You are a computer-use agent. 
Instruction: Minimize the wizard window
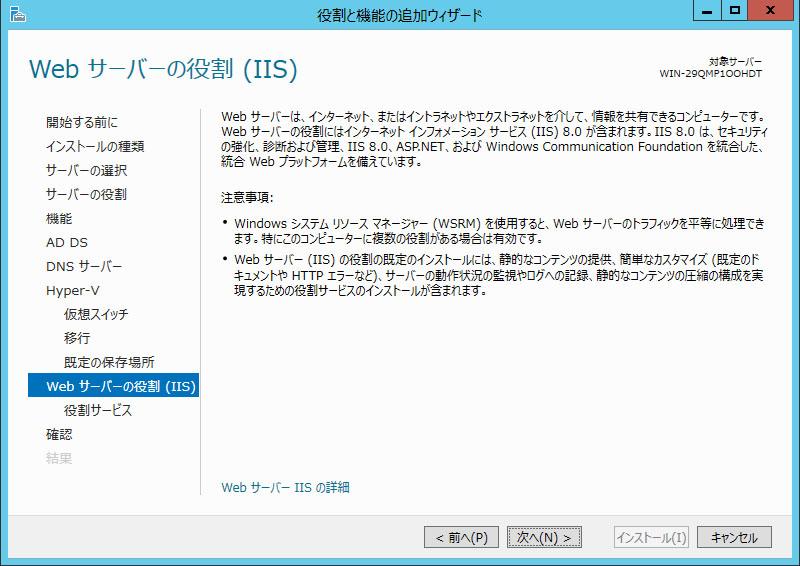(707, 10)
